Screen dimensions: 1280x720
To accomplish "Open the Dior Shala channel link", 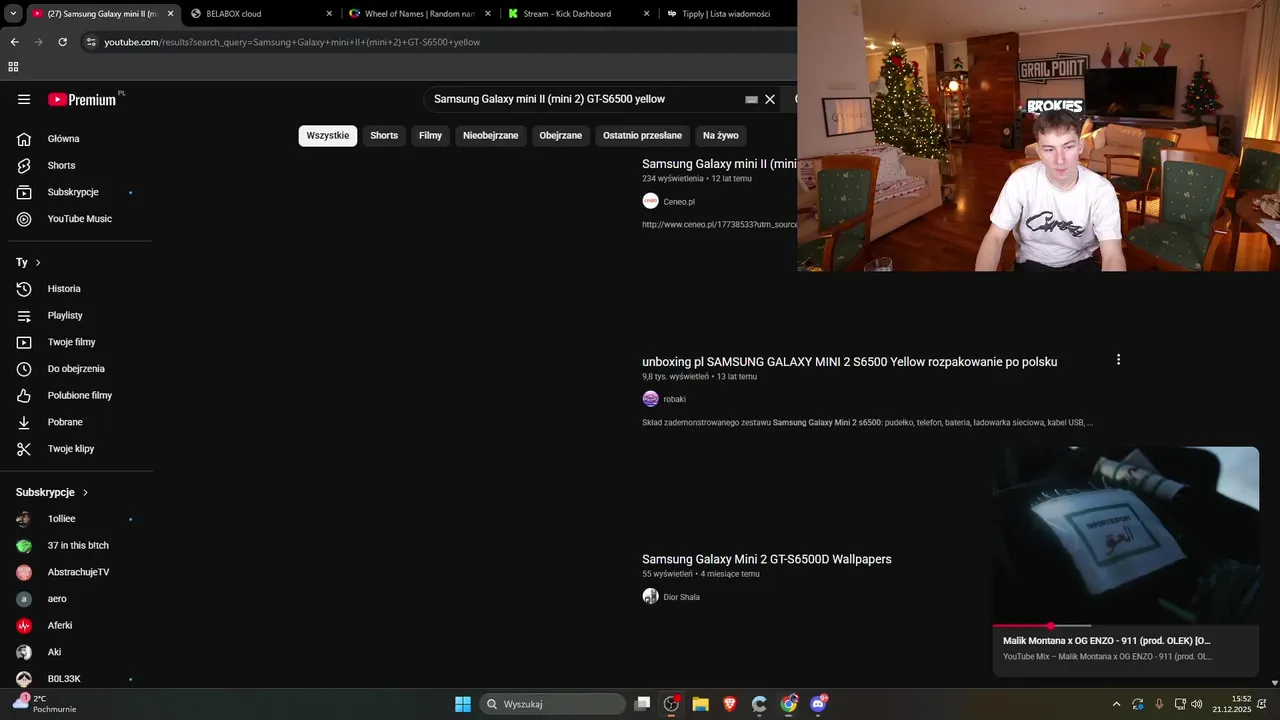I will [x=681, y=597].
